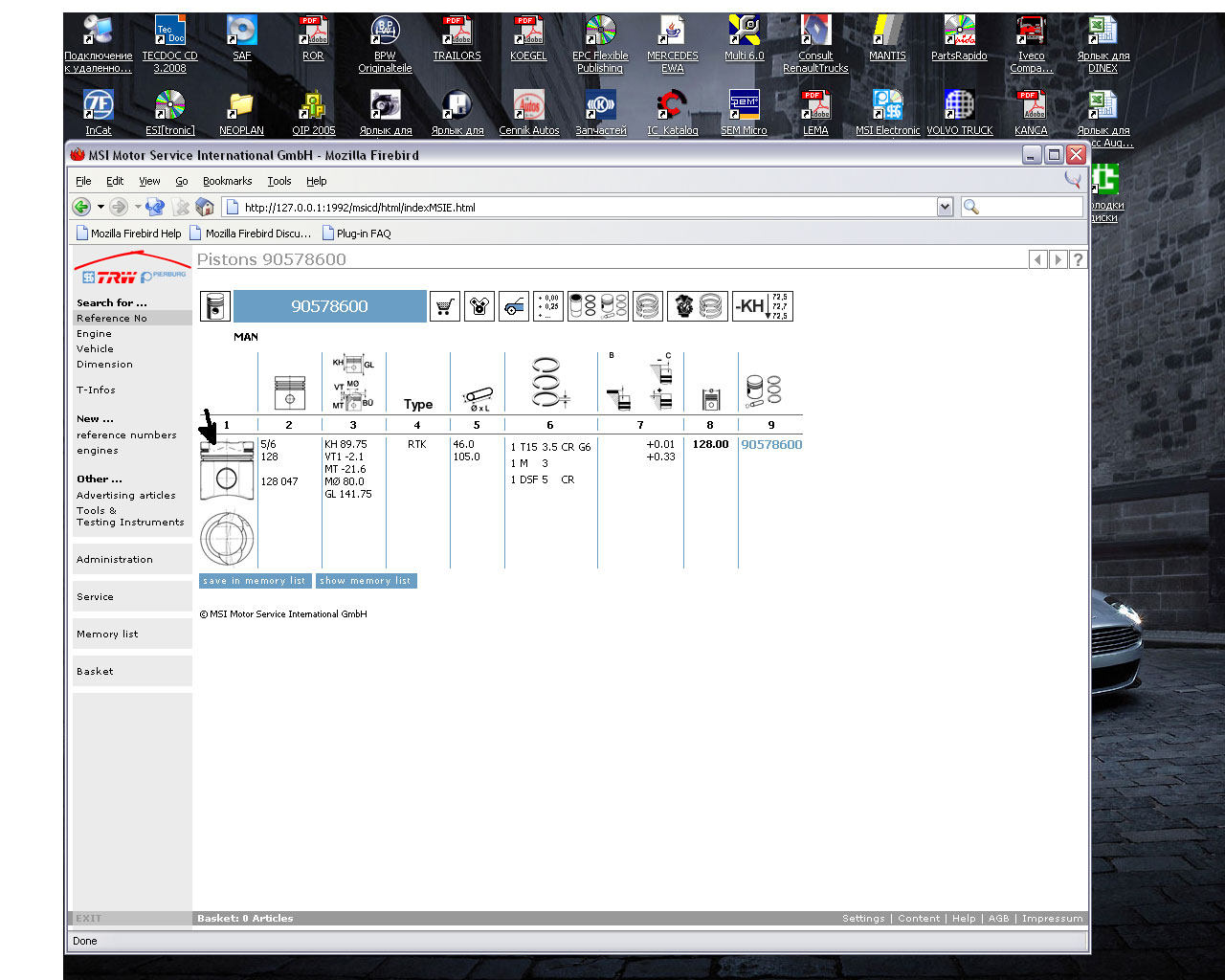This screenshot has height=980, width=1225.
Task: Select Reference No in the search sidebar
Action: tap(132, 318)
